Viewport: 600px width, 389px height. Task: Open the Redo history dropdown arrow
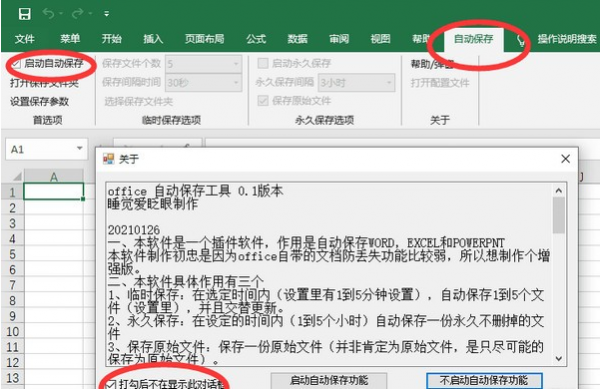point(90,14)
